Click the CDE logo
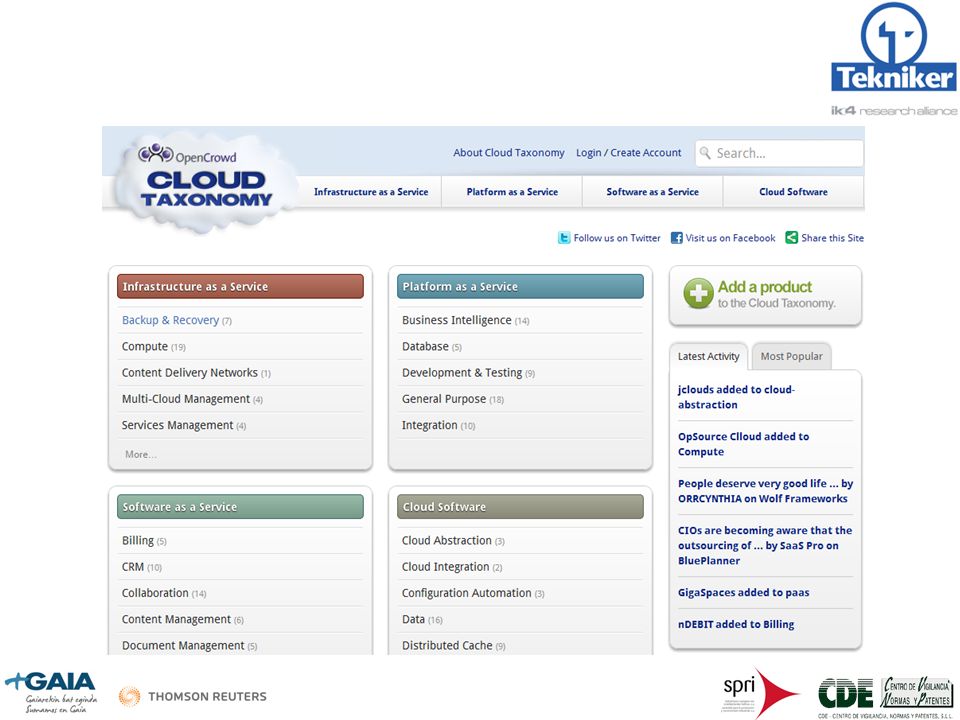The image size is (960, 720). click(886, 696)
